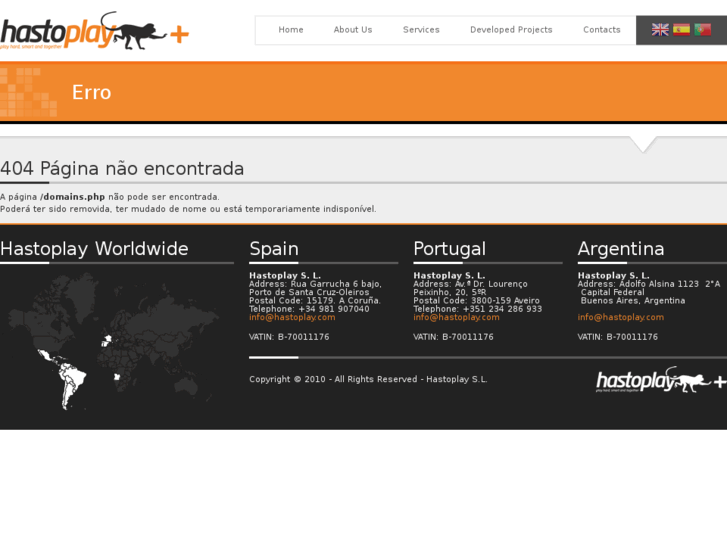Click the Spain info@hastoplay.com email link
727x545 pixels.
pos(292,317)
